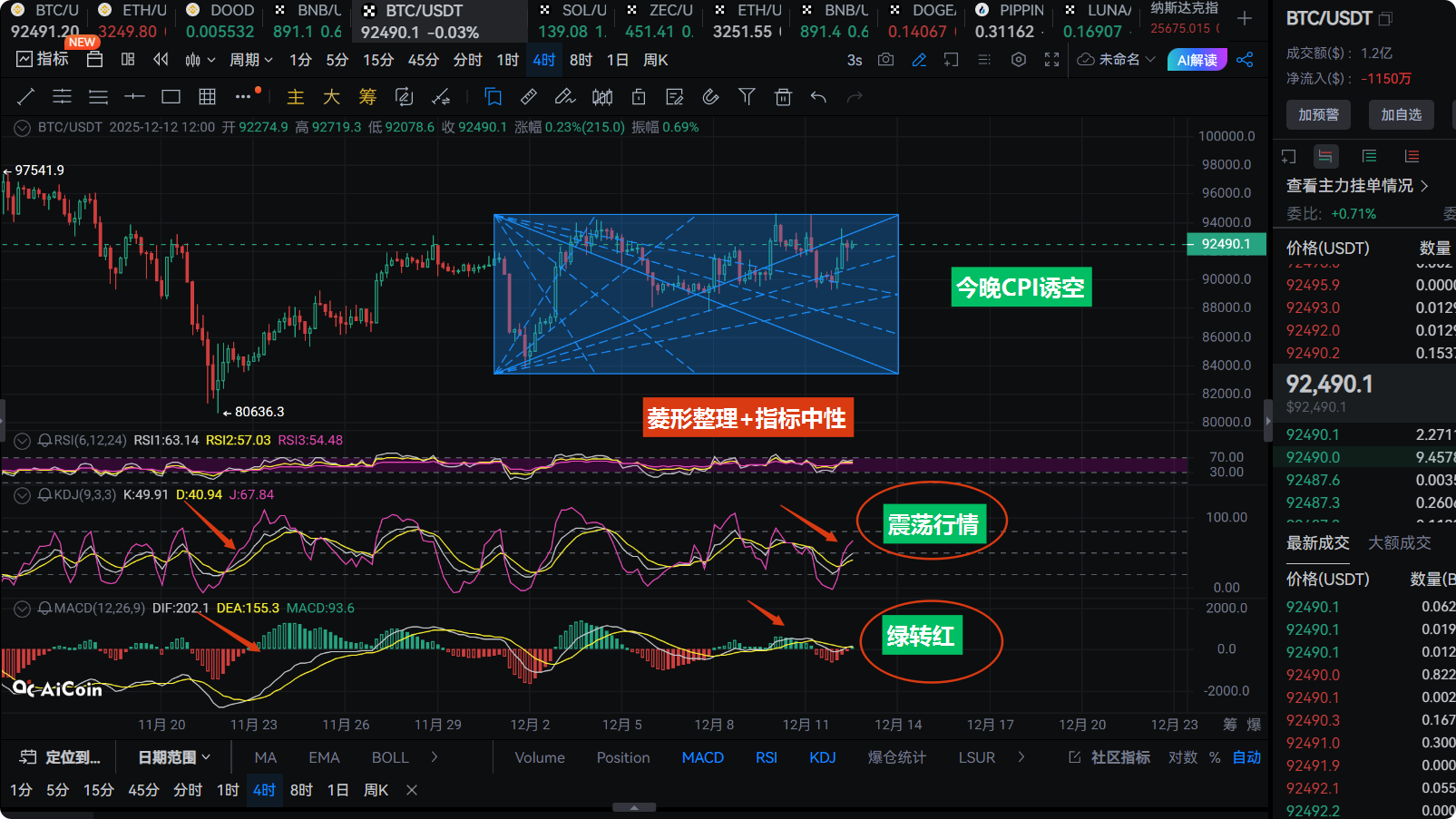Viewport: 1456px width, 819px height.
Task: Toggle the RSI indicator at bottom bar
Action: point(766,757)
